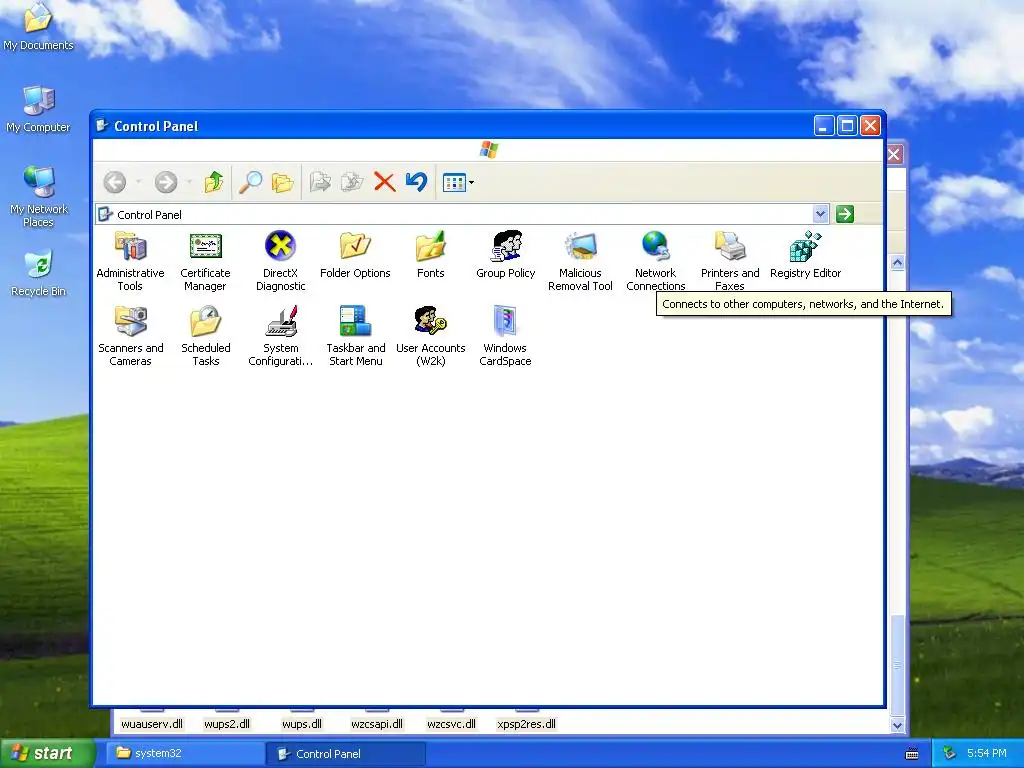This screenshot has height=768, width=1024.
Task: Open the Search magnifier tool
Action: pyautogui.click(x=250, y=182)
